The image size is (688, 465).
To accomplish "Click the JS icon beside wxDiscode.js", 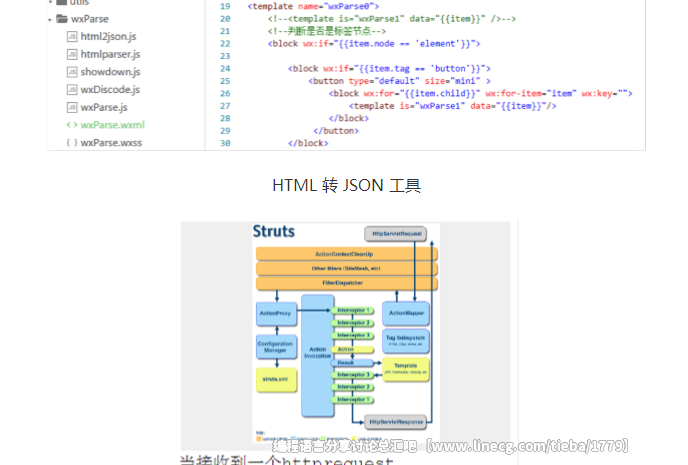I will pos(72,89).
